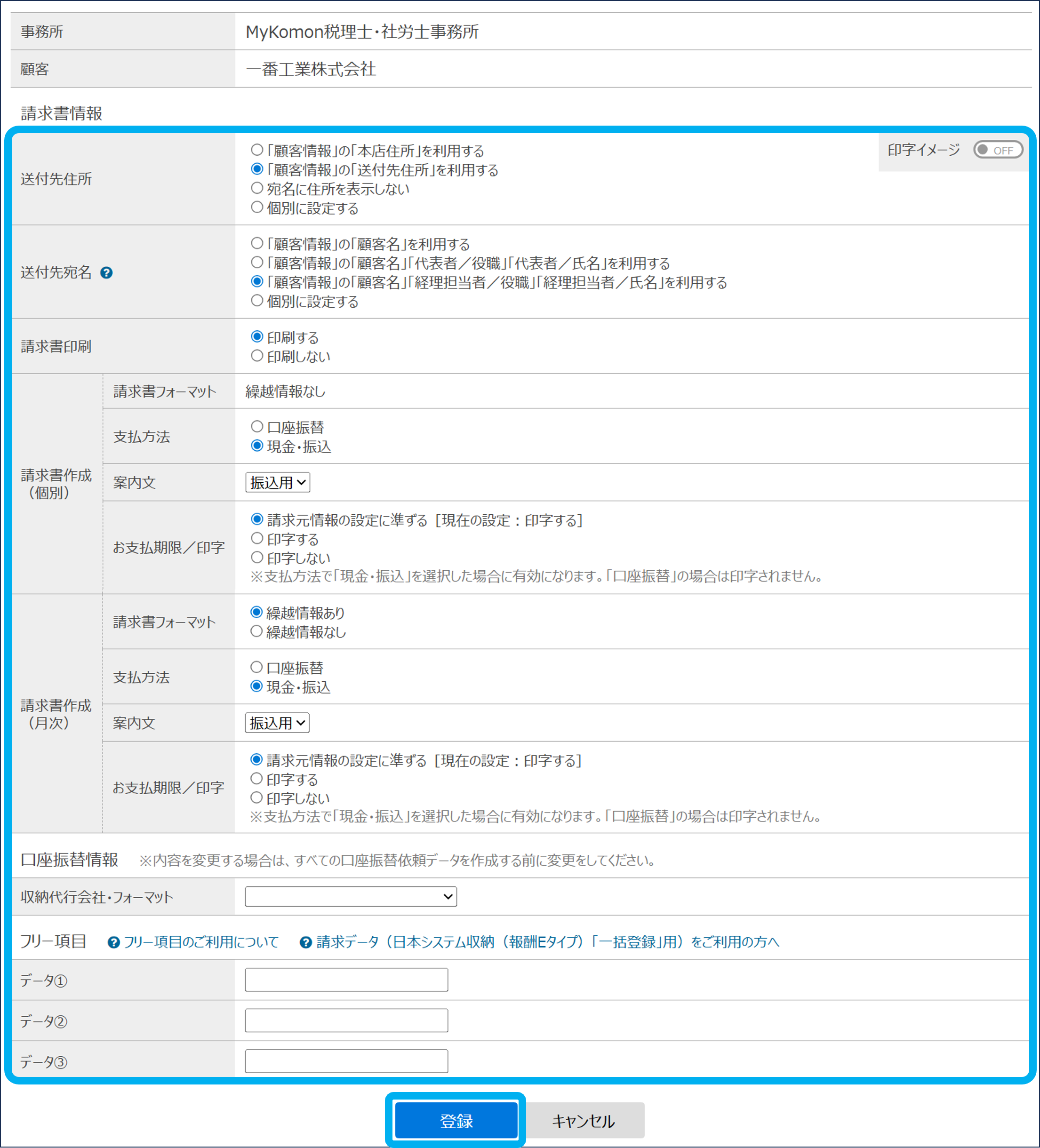Select 代表者/役職 addressee radio option
Viewport: 1040px width, 1148px height.
257,262
